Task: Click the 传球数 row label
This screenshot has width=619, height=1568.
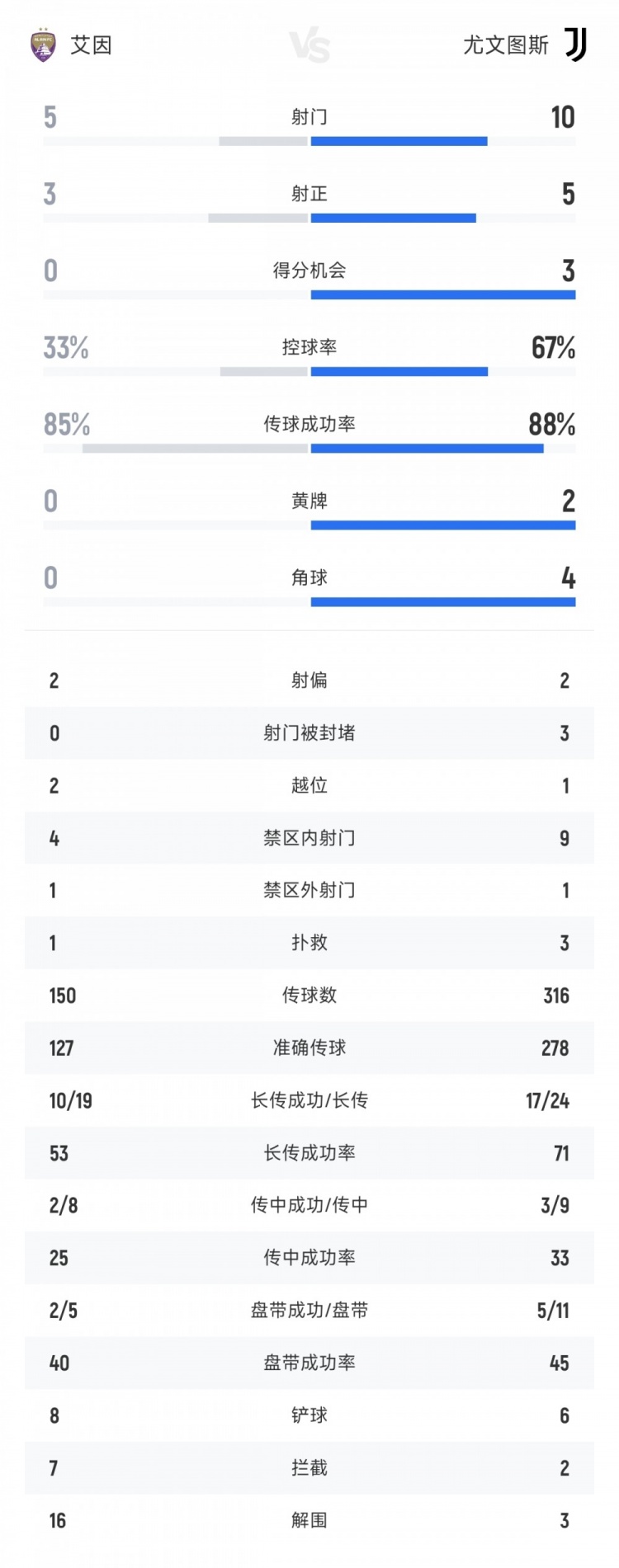Action: (309, 996)
